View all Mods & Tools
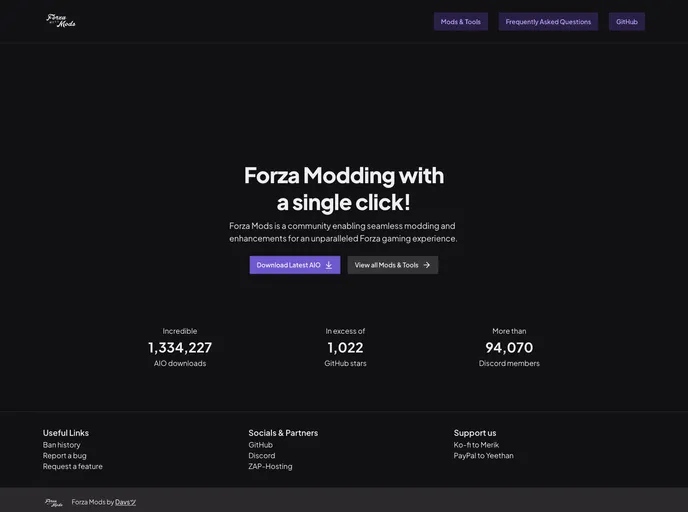 click(393, 265)
